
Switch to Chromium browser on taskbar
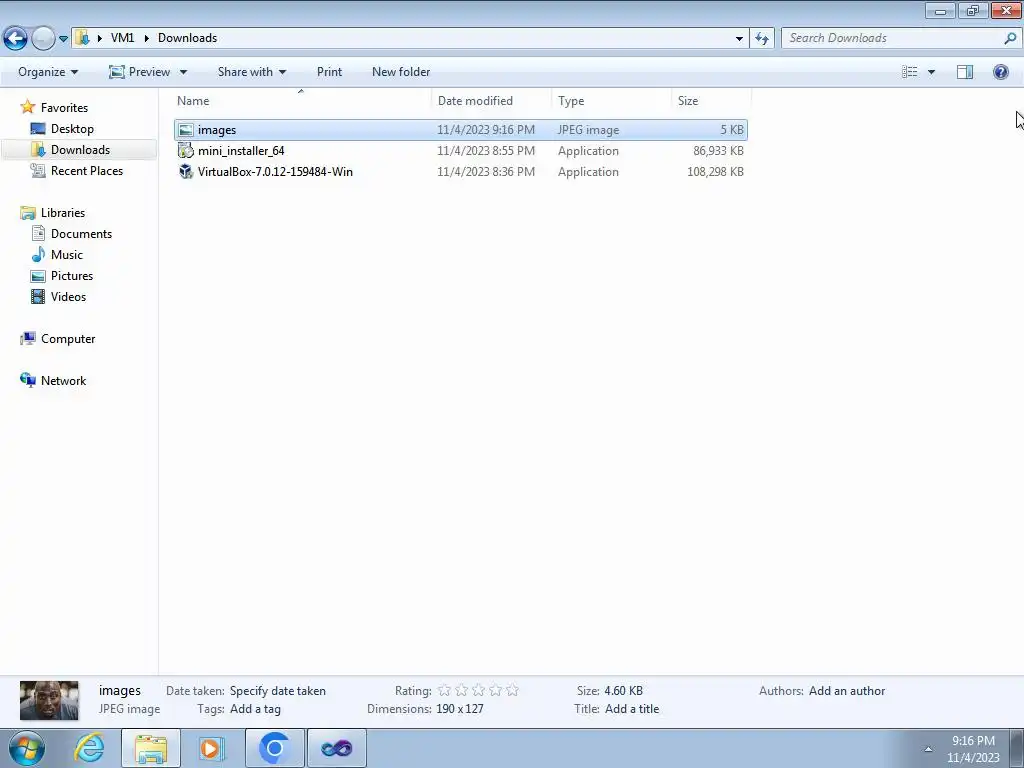275,748
